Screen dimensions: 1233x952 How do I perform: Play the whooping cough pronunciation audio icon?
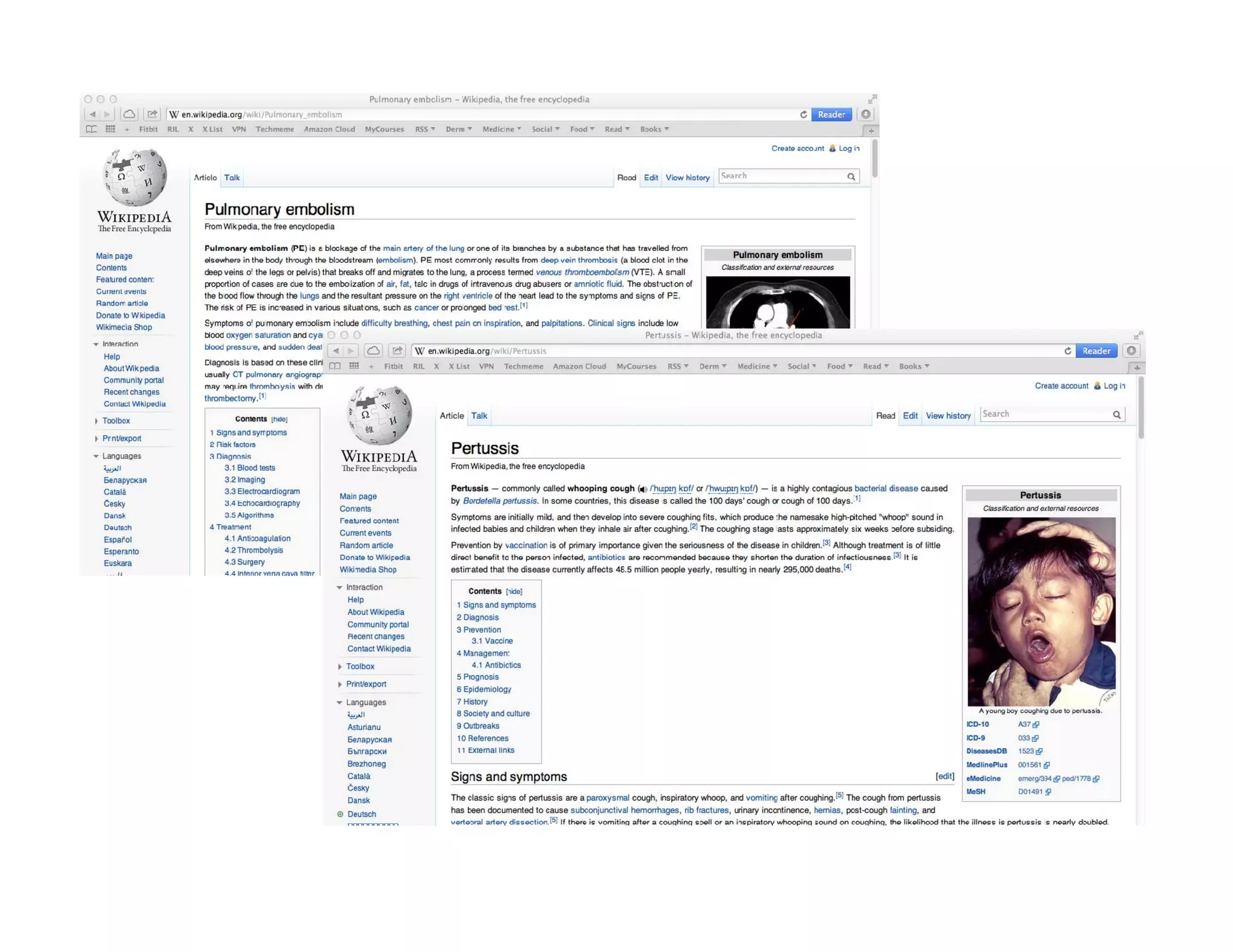(643, 489)
